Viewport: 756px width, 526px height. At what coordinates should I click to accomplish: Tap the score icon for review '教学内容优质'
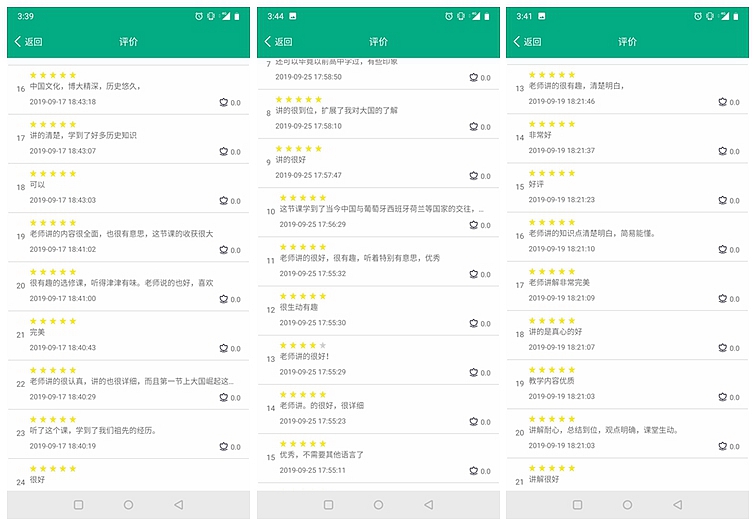[722, 397]
